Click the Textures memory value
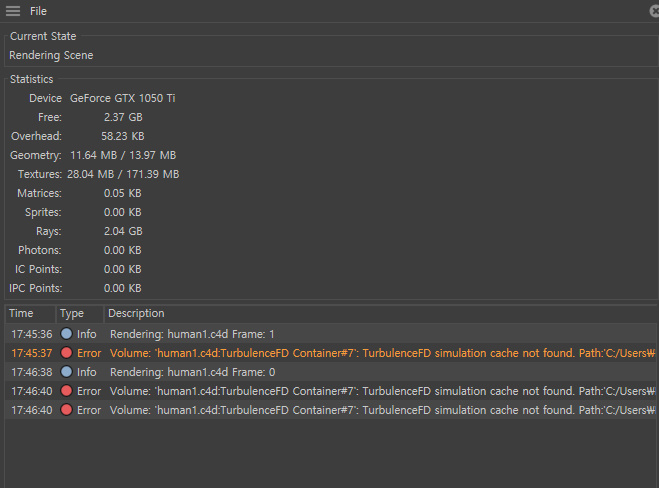Image resolution: width=659 pixels, height=488 pixels. point(123,174)
